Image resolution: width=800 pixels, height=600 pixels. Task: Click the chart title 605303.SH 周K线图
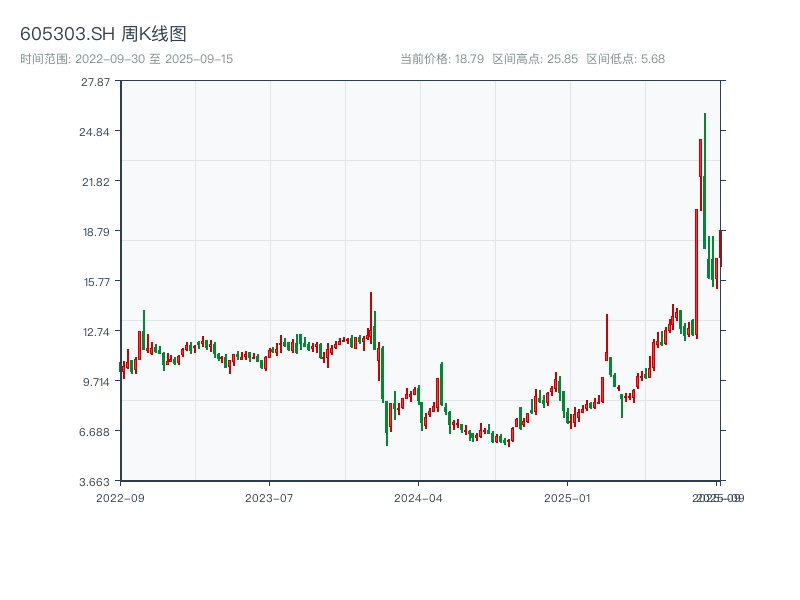103,34
